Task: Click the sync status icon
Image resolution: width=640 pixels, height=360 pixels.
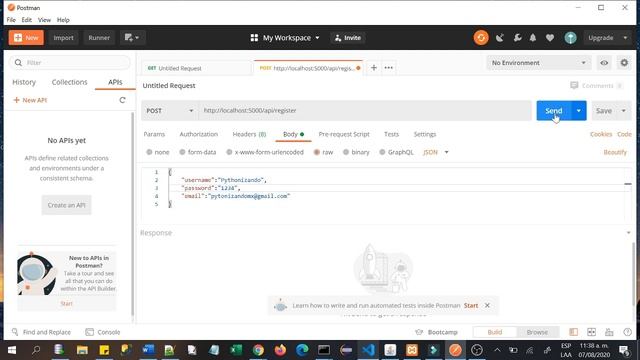Action: tap(481, 38)
